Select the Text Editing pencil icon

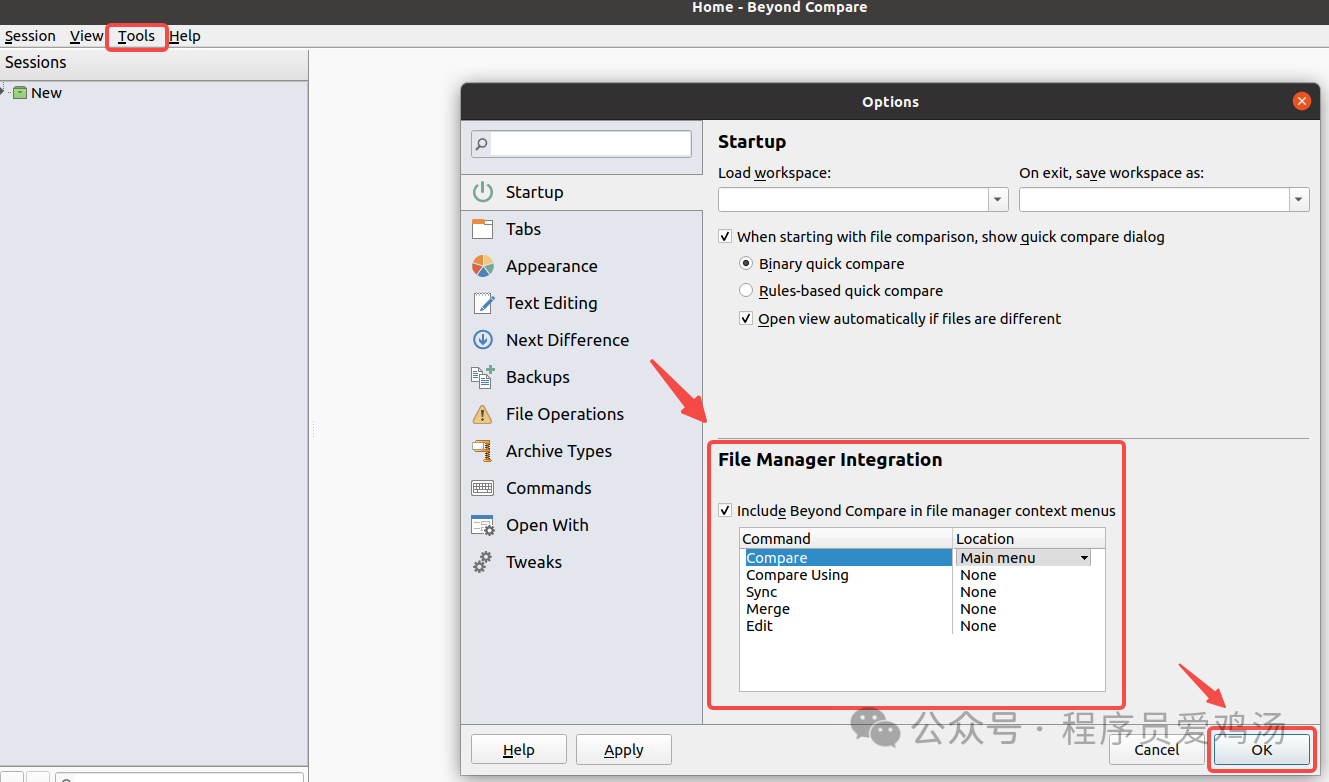(483, 303)
